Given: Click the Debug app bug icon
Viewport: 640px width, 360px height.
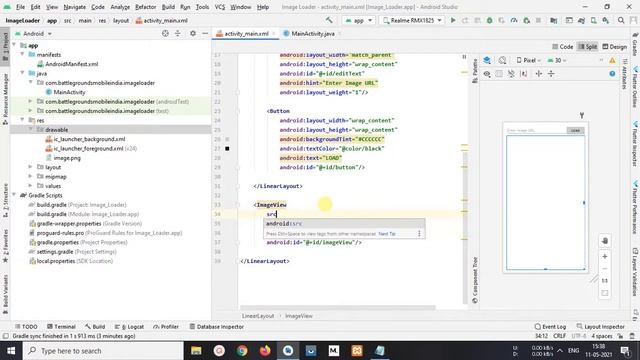Looking at the screenshot, I should click(489, 20).
